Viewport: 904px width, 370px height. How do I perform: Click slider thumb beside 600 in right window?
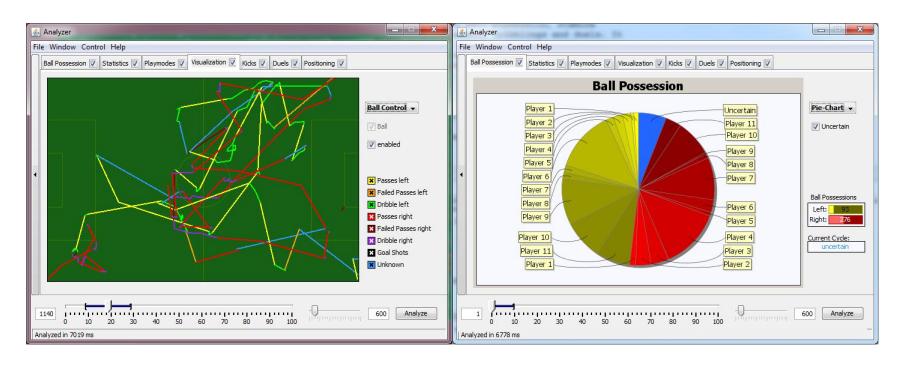pos(741,311)
